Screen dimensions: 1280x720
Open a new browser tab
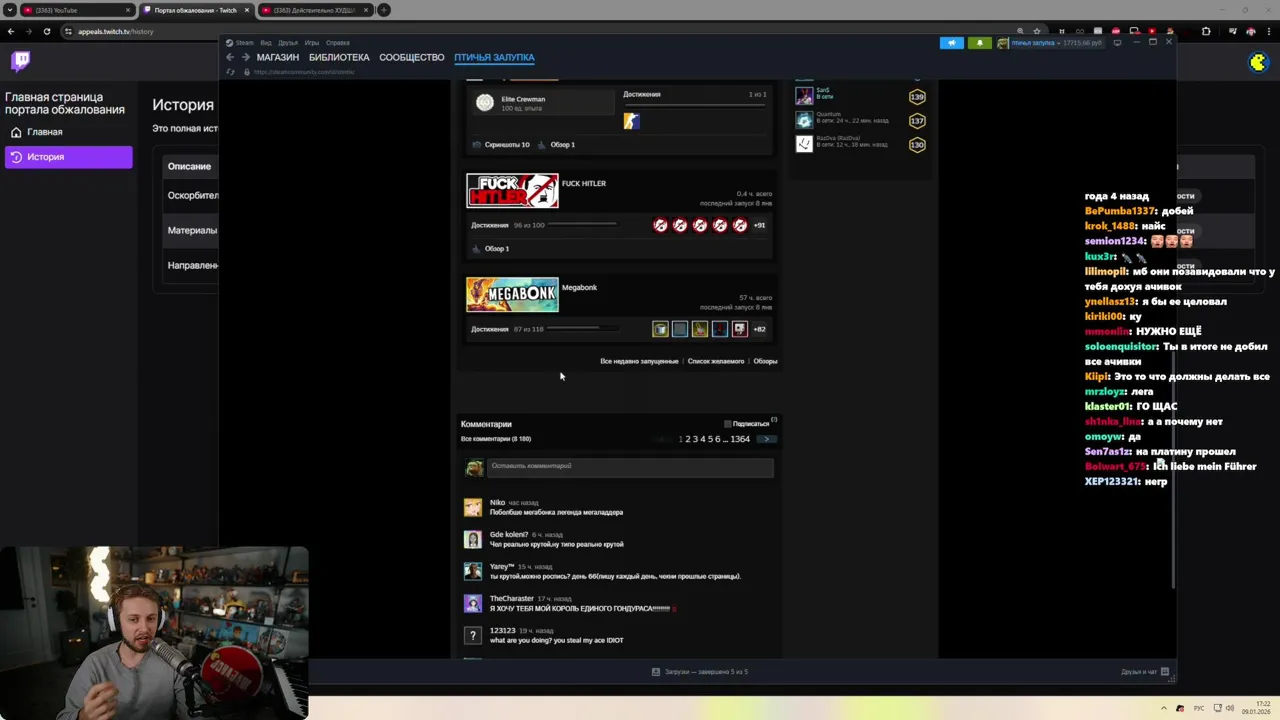(384, 10)
